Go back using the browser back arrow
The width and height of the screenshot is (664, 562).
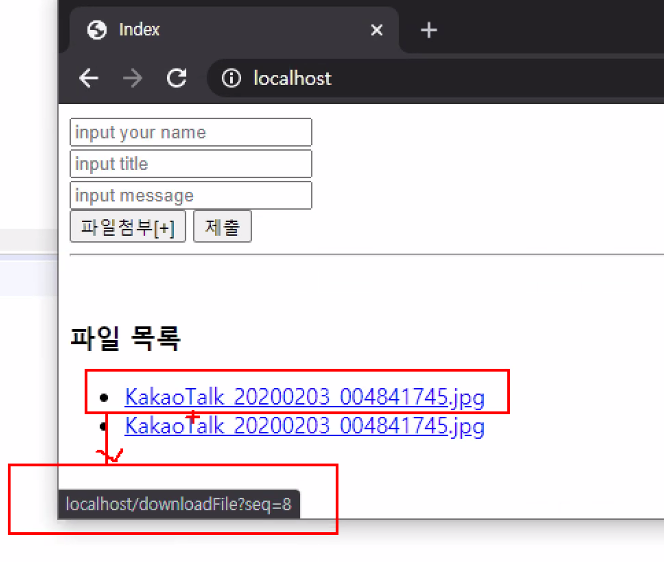tap(89, 78)
